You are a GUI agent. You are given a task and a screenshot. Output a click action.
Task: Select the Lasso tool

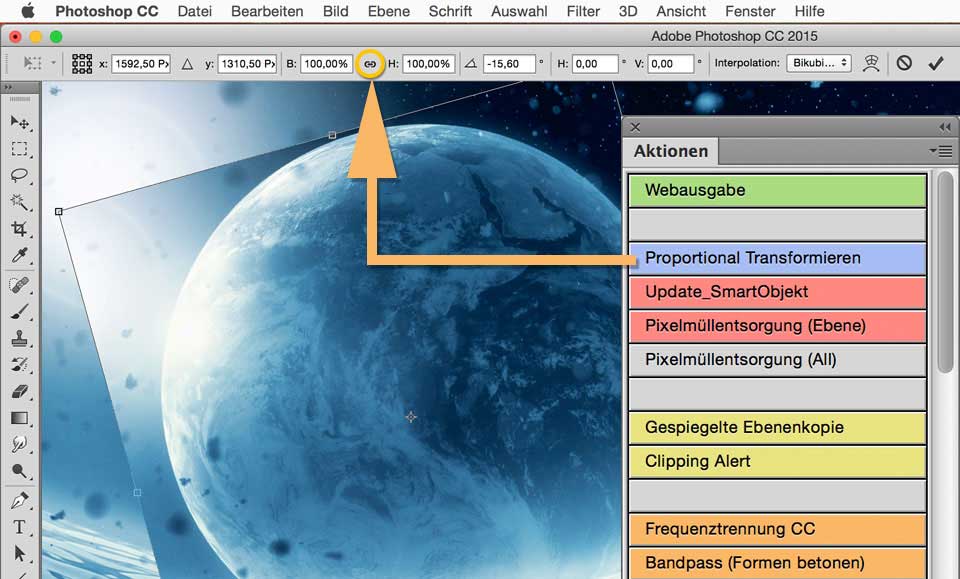click(x=20, y=175)
